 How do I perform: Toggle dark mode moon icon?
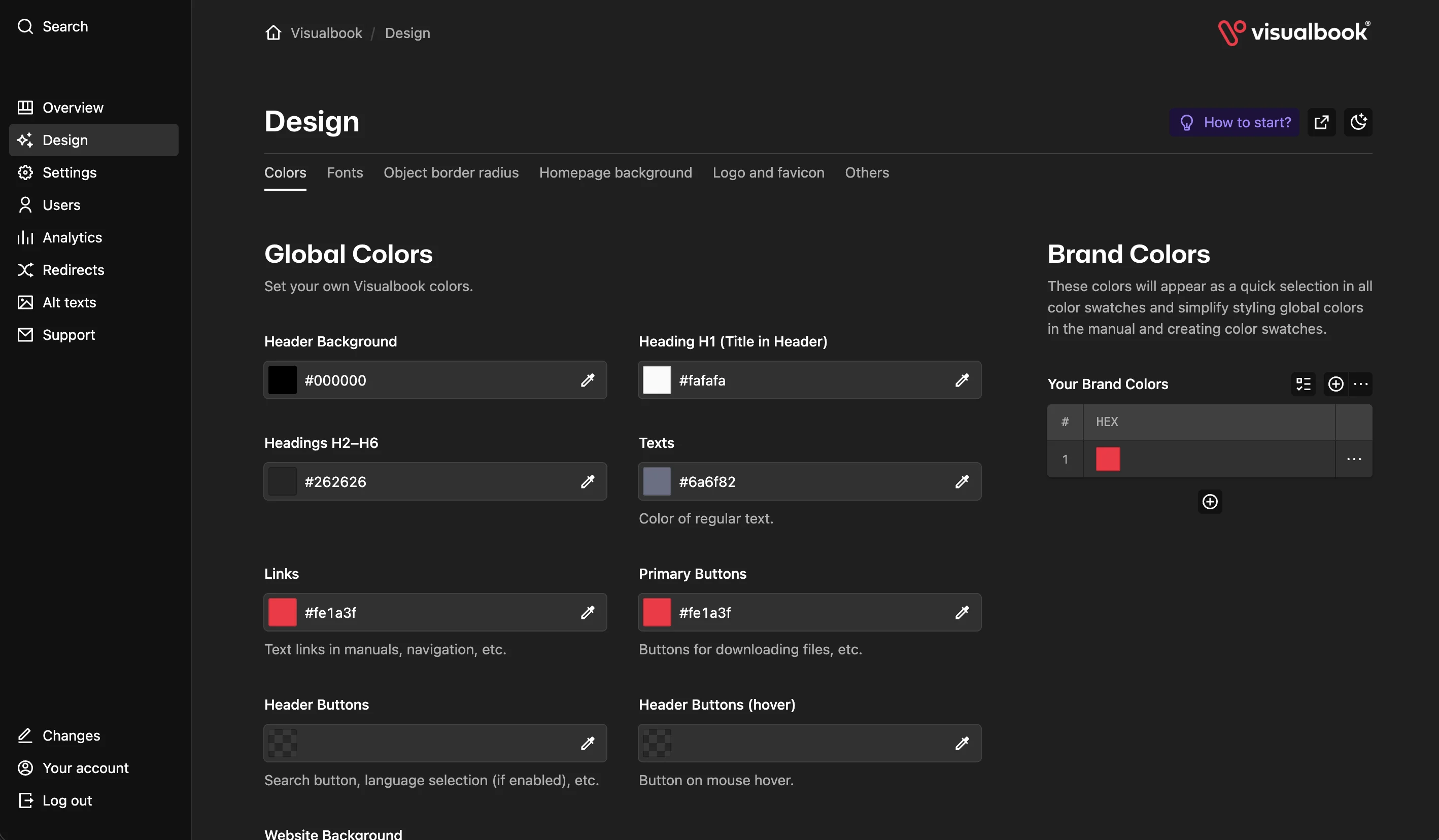(1358, 122)
